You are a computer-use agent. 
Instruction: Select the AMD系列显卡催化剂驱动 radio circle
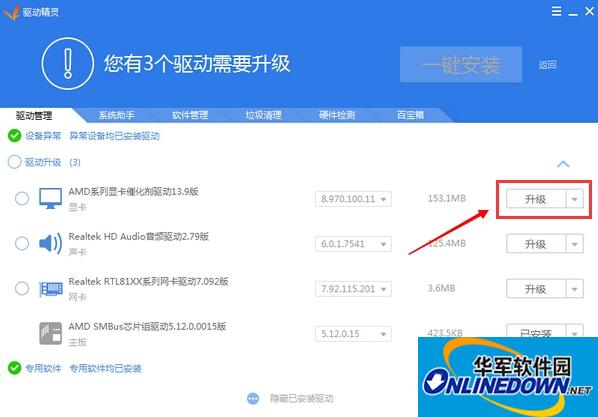22,198
